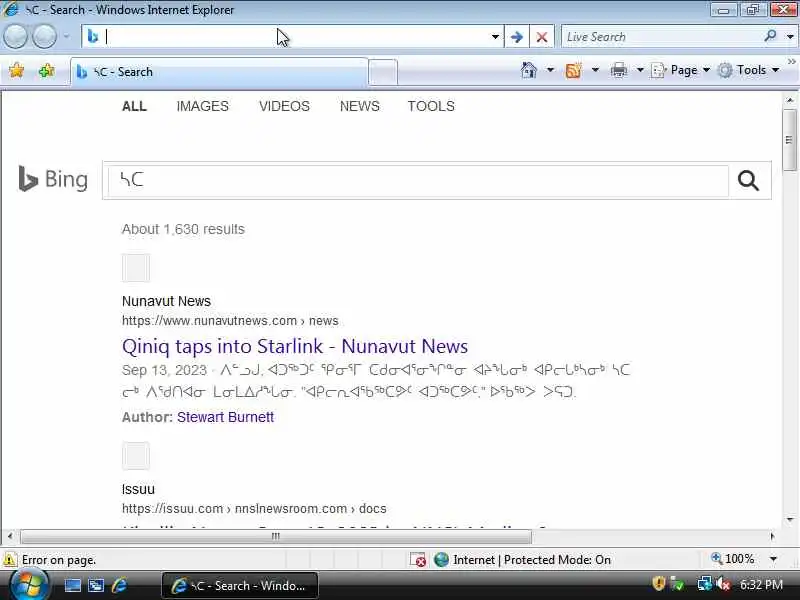Click the vertical scrollbar thumb
This screenshot has width=800, height=600.
pos(790,140)
